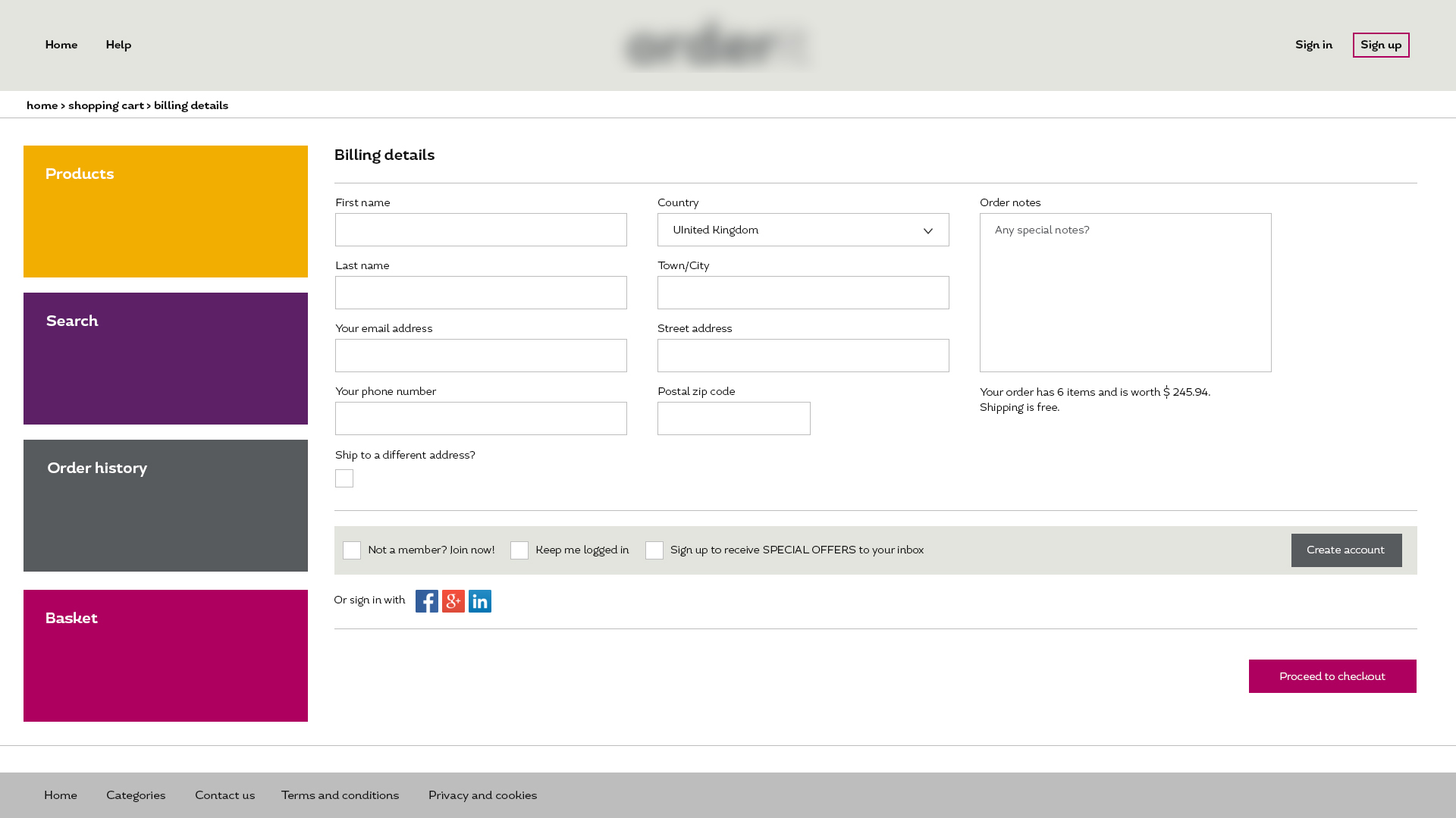Navigate to shopping cart in the breadcrumb

tap(106, 106)
